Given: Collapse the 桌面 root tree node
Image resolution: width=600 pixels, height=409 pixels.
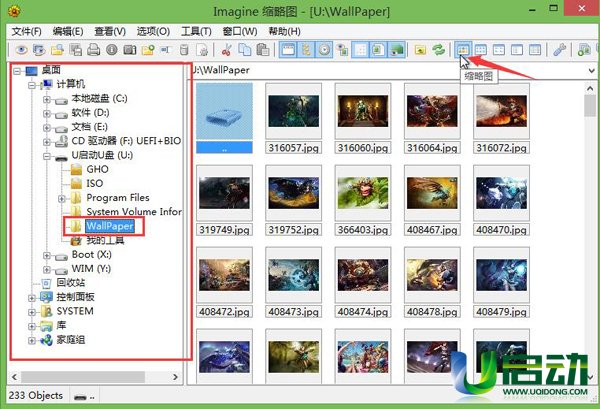Looking at the screenshot, I should pyautogui.click(x=17, y=71).
